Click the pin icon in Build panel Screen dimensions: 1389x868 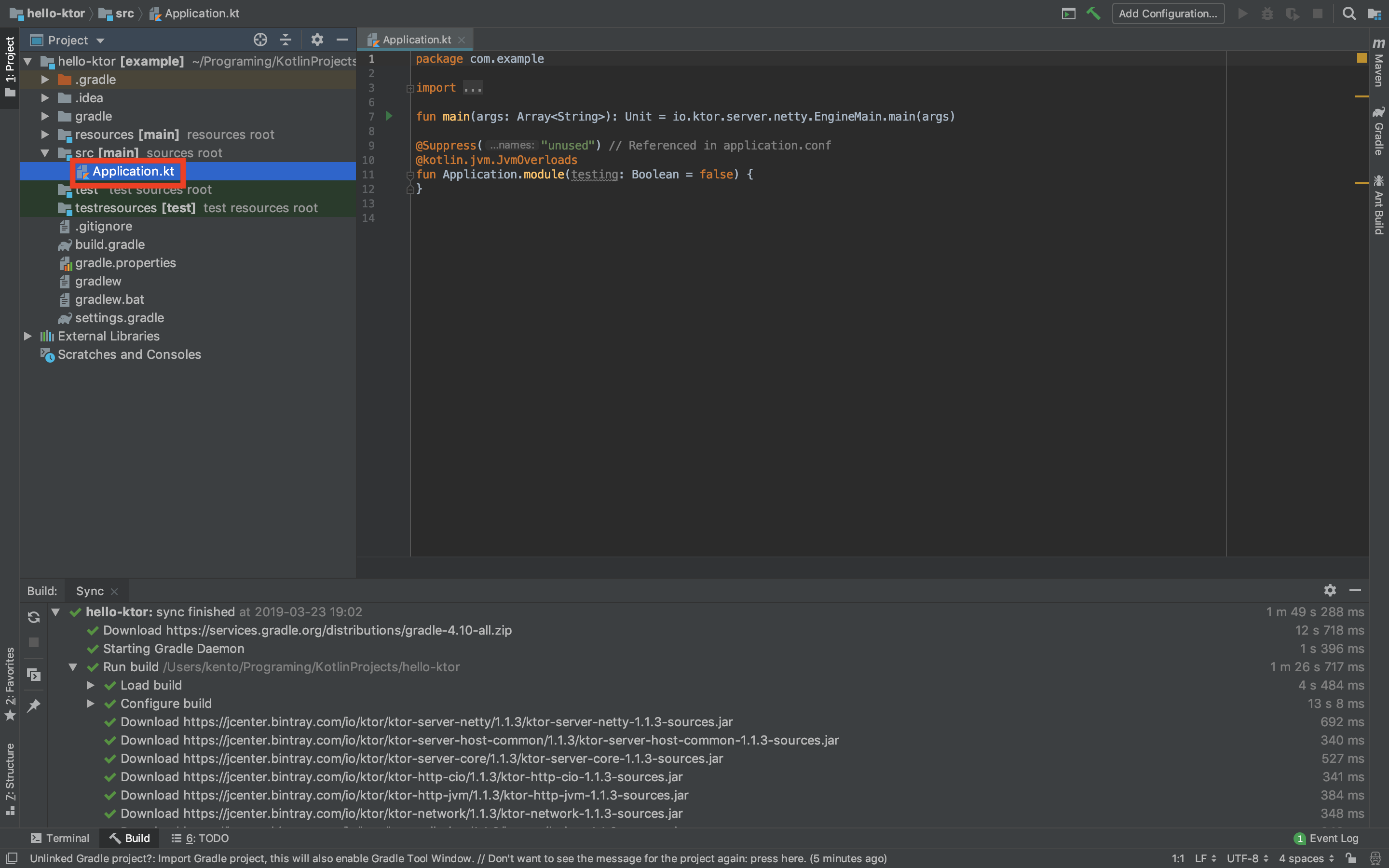click(34, 705)
